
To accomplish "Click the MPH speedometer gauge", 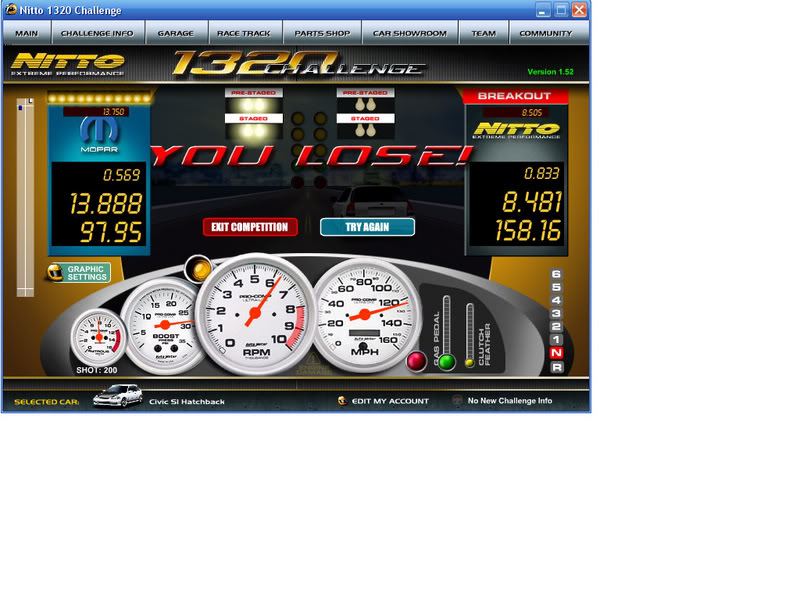I will [x=366, y=315].
